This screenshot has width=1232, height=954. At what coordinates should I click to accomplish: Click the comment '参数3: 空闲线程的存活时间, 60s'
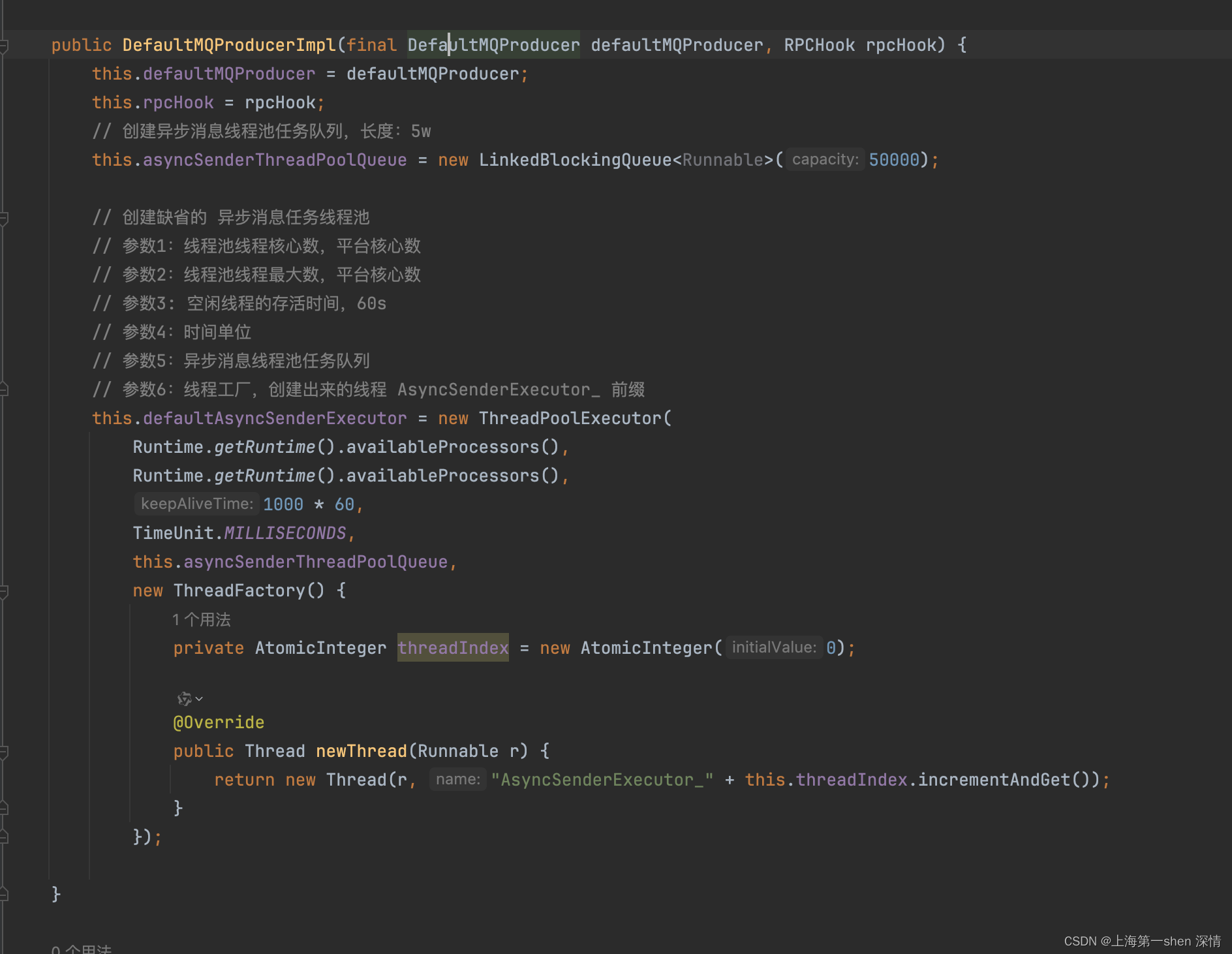click(x=239, y=303)
